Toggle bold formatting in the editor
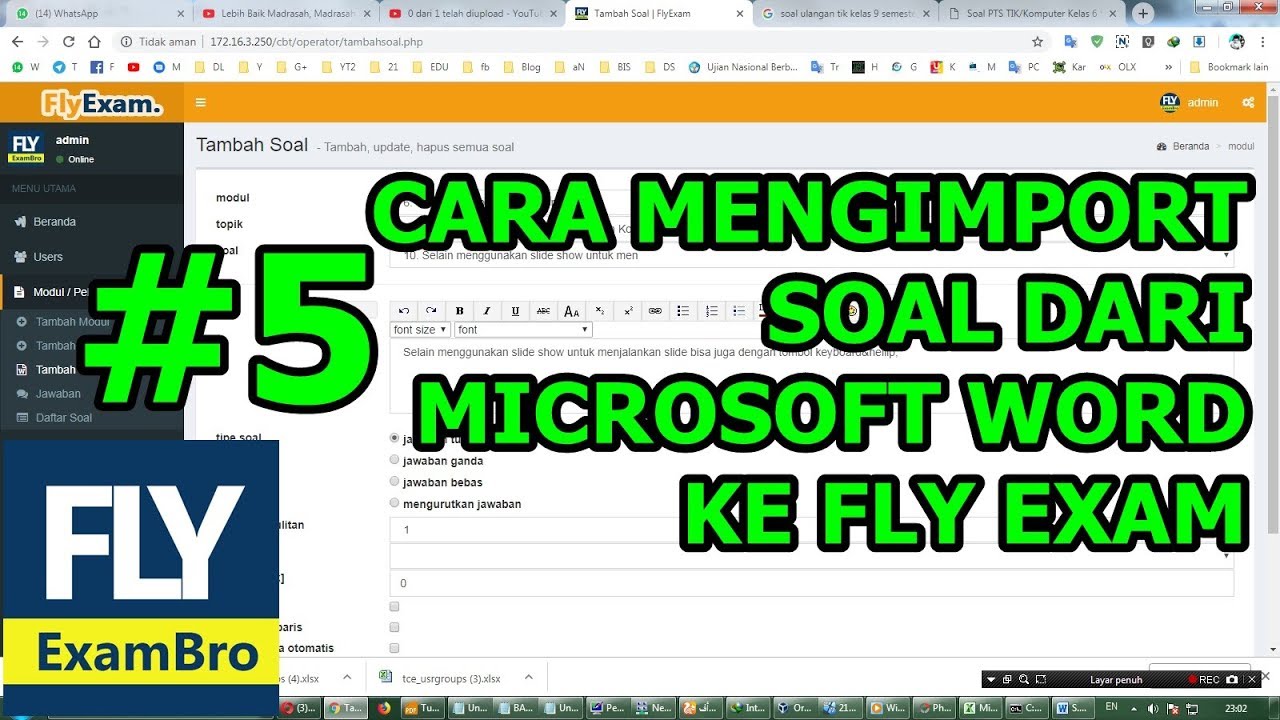Screen dimensions: 1280x720 (459, 311)
